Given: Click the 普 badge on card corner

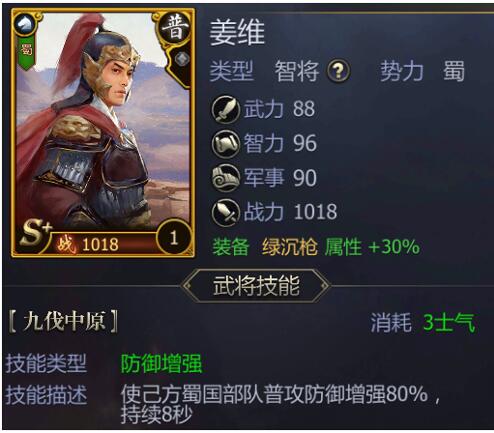Looking at the screenshot, I should click(175, 29).
